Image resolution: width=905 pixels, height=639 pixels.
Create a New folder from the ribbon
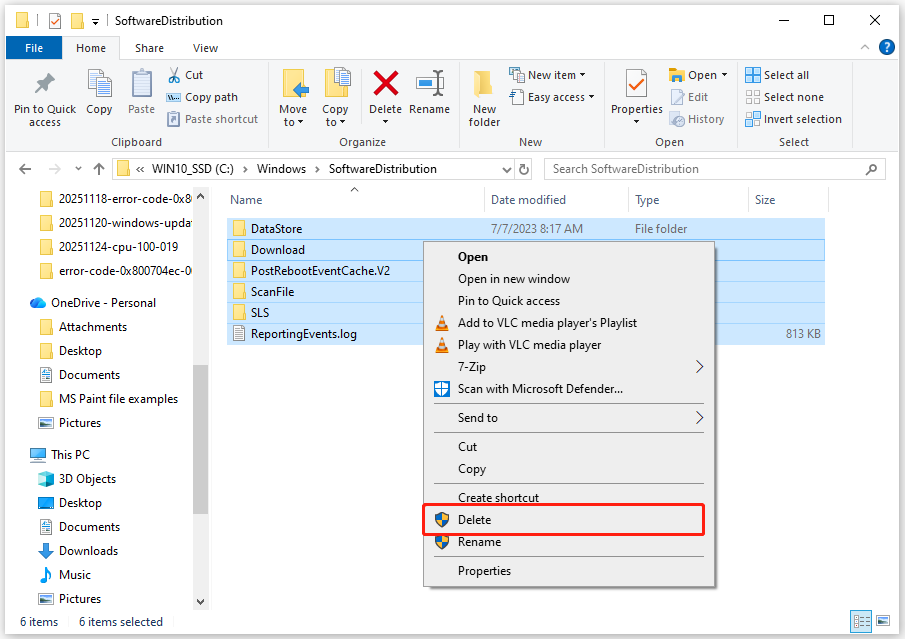coord(483,95)
